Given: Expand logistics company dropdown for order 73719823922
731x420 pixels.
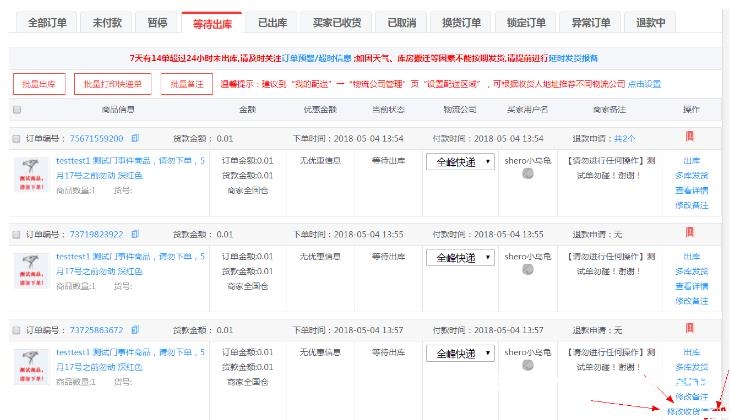Looking at the screenshot, I should (x=459, y=257).
